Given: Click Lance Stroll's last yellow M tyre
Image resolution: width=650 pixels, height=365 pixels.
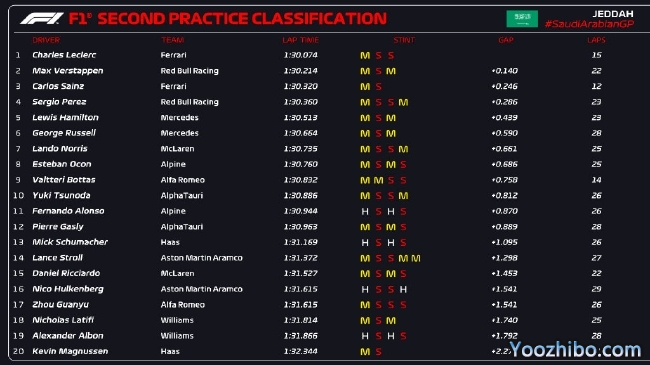Looking at the screenshot, I should [x=416, y=258].
